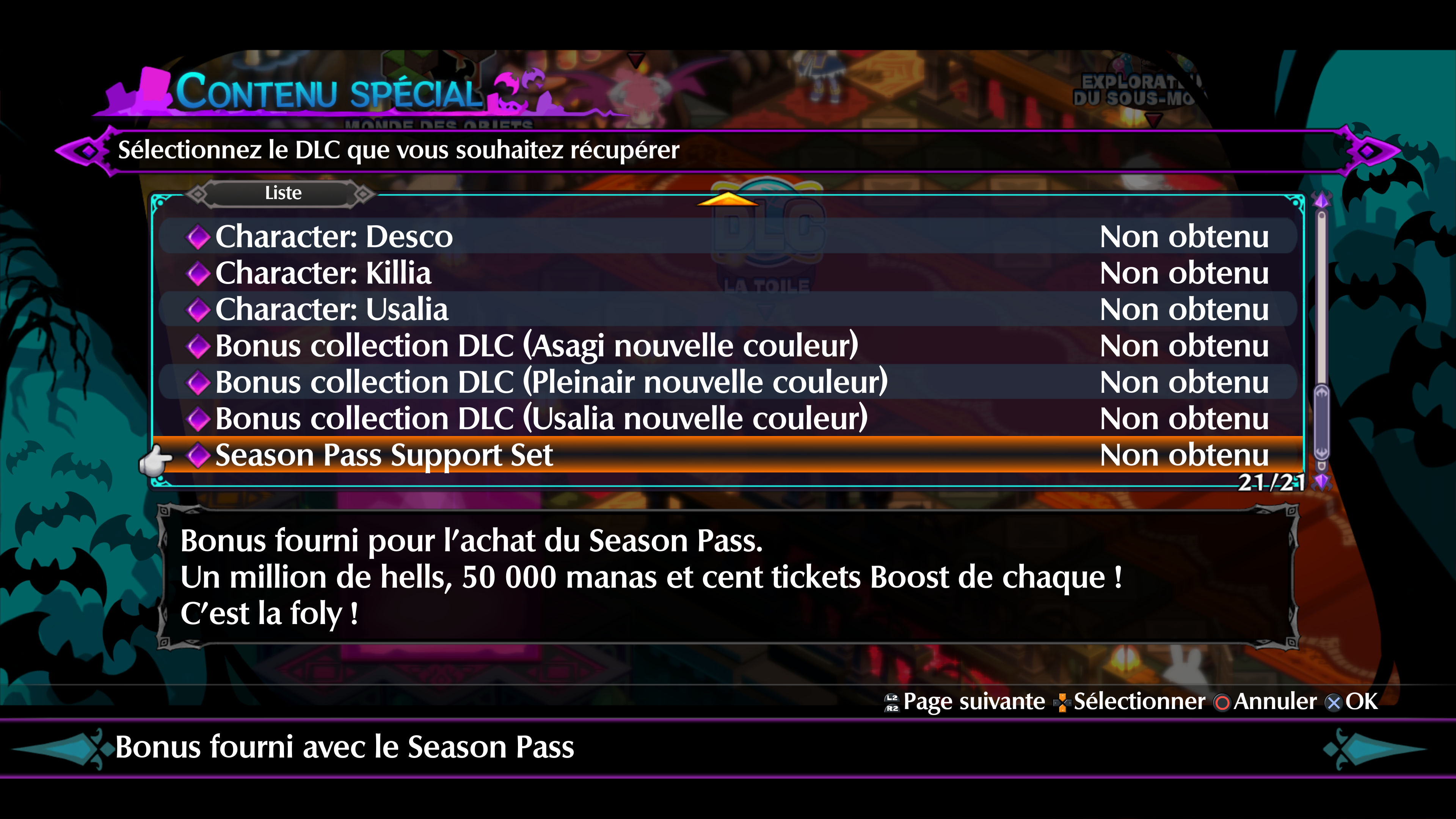The image size is (1456, 819).
Task: Click the scrollbar bottom purple arrow
Action: 1321,481
